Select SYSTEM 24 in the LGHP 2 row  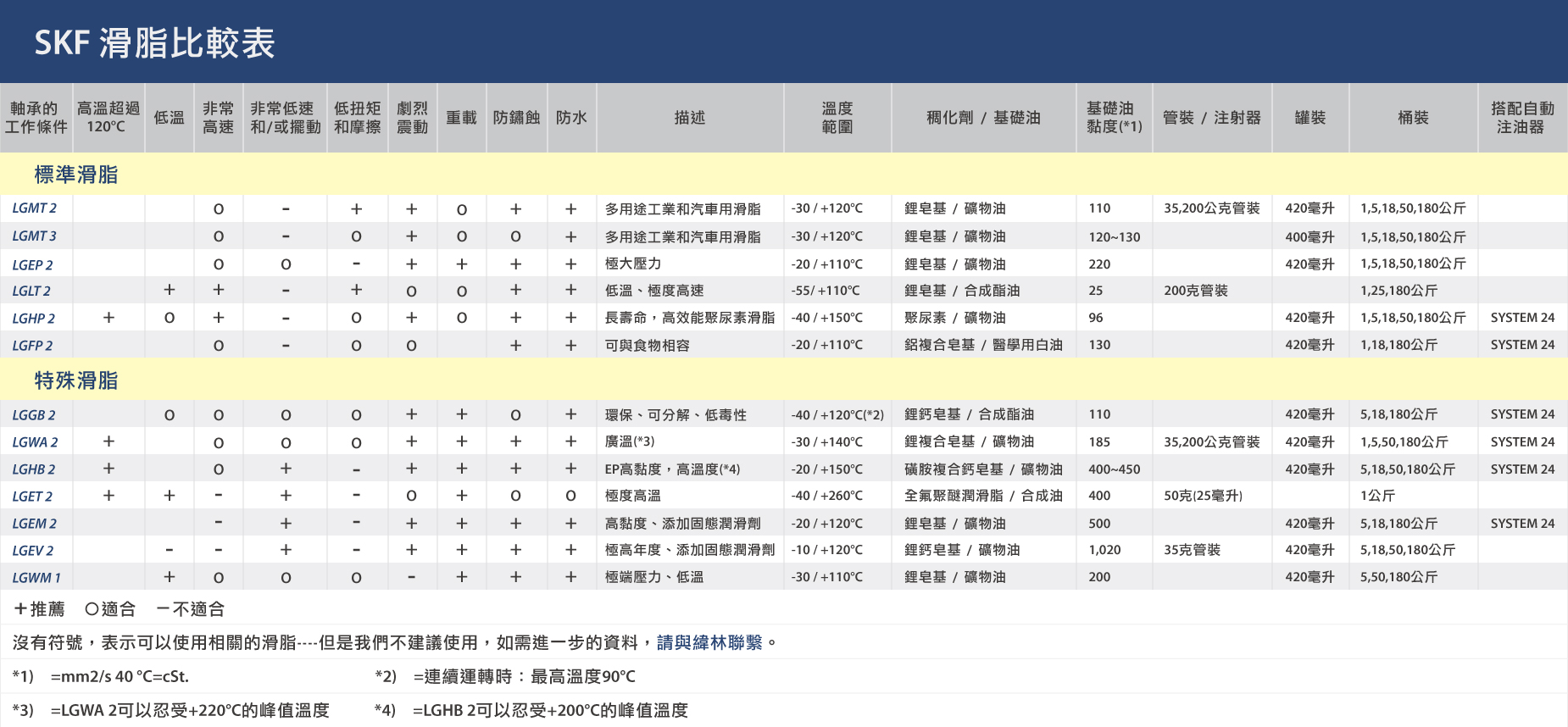[1523, 318]
